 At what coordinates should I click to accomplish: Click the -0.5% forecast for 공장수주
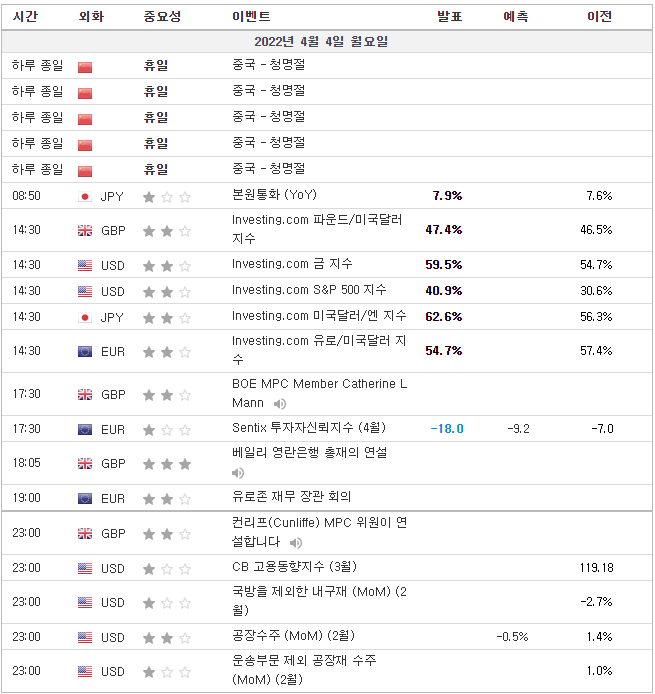[x=512, y=637]
